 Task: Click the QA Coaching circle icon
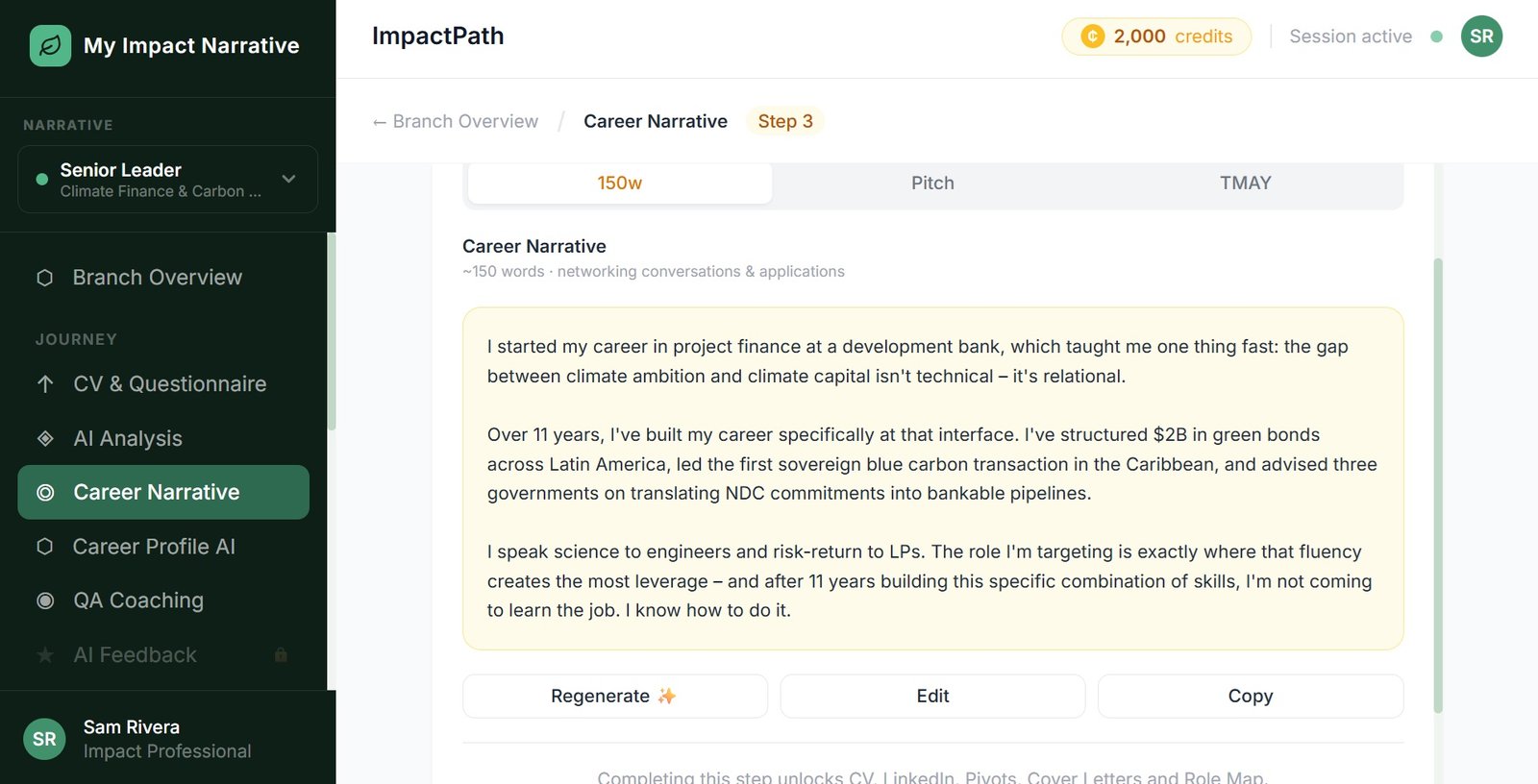click(45, 600)
